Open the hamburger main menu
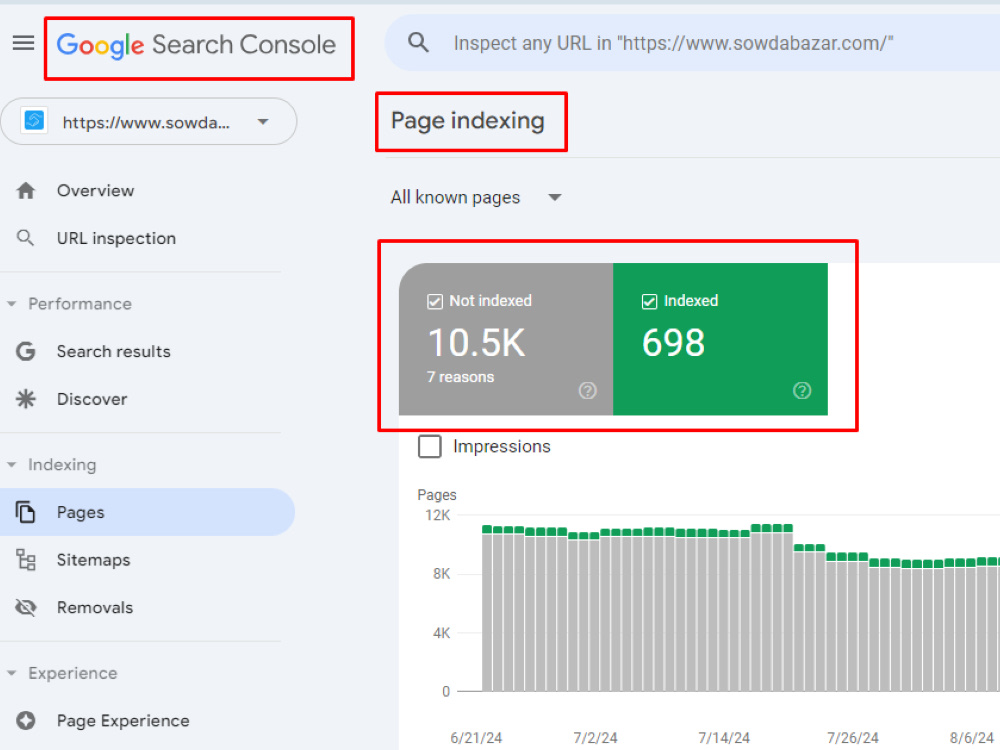Screen dimensions: 1000x750 (24, 43)
